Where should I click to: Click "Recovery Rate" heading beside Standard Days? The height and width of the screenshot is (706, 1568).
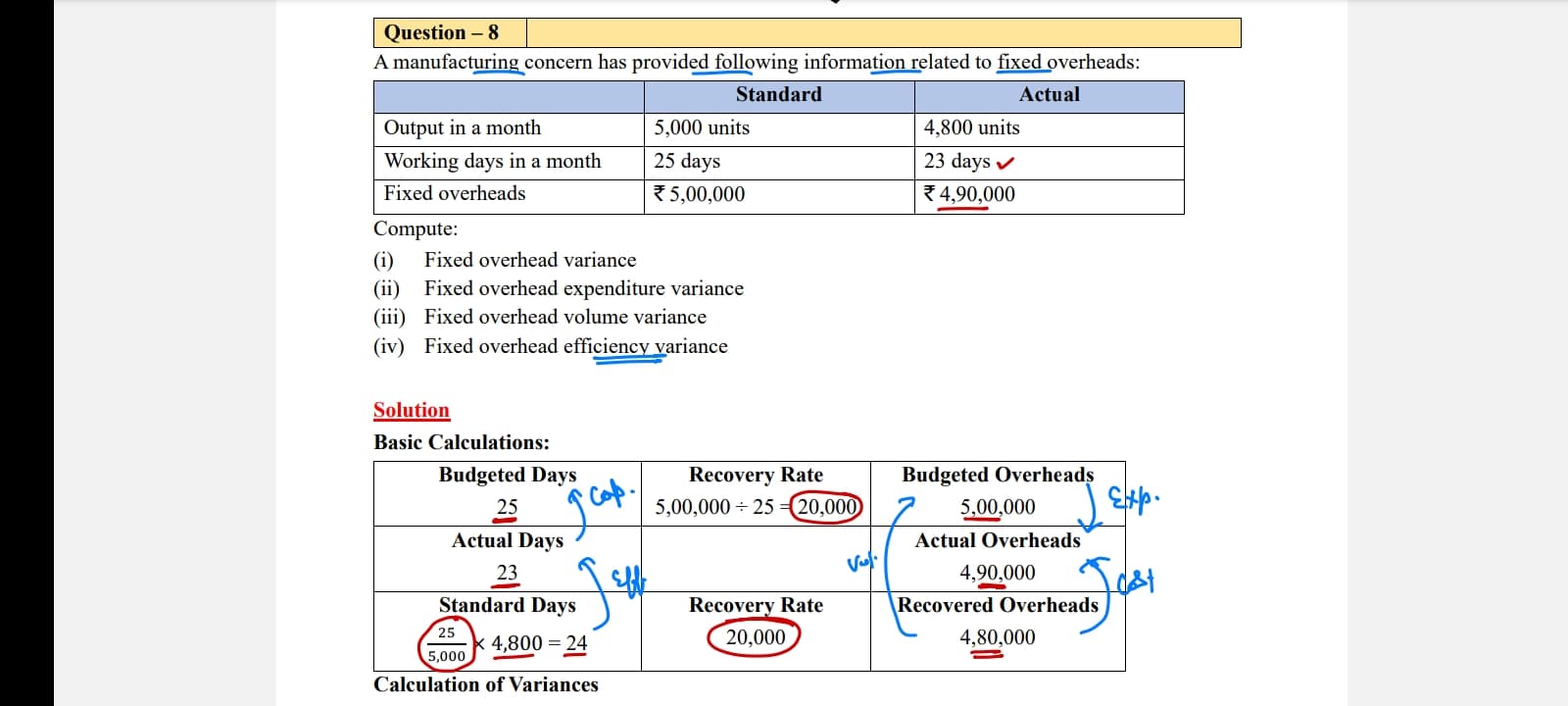click(756, 605)
